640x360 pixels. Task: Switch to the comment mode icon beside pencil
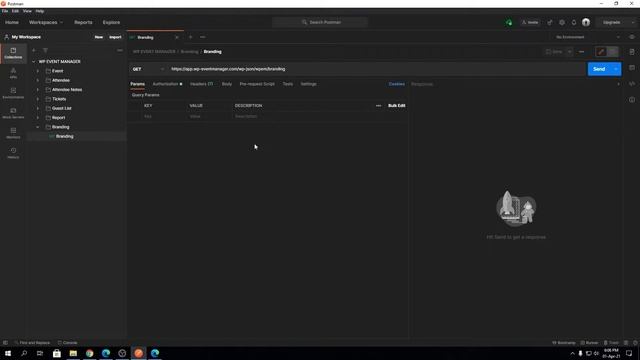612,52
